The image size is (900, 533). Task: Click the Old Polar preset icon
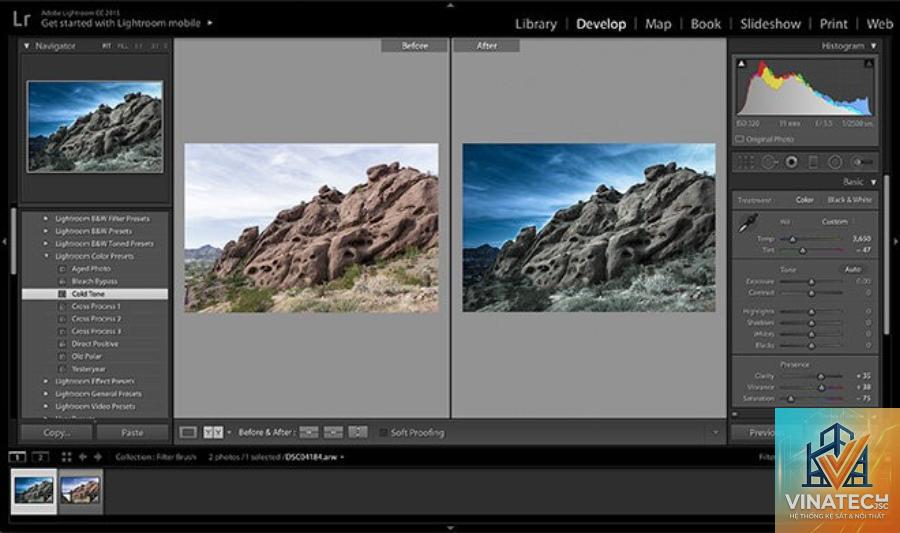coord(62,356)
